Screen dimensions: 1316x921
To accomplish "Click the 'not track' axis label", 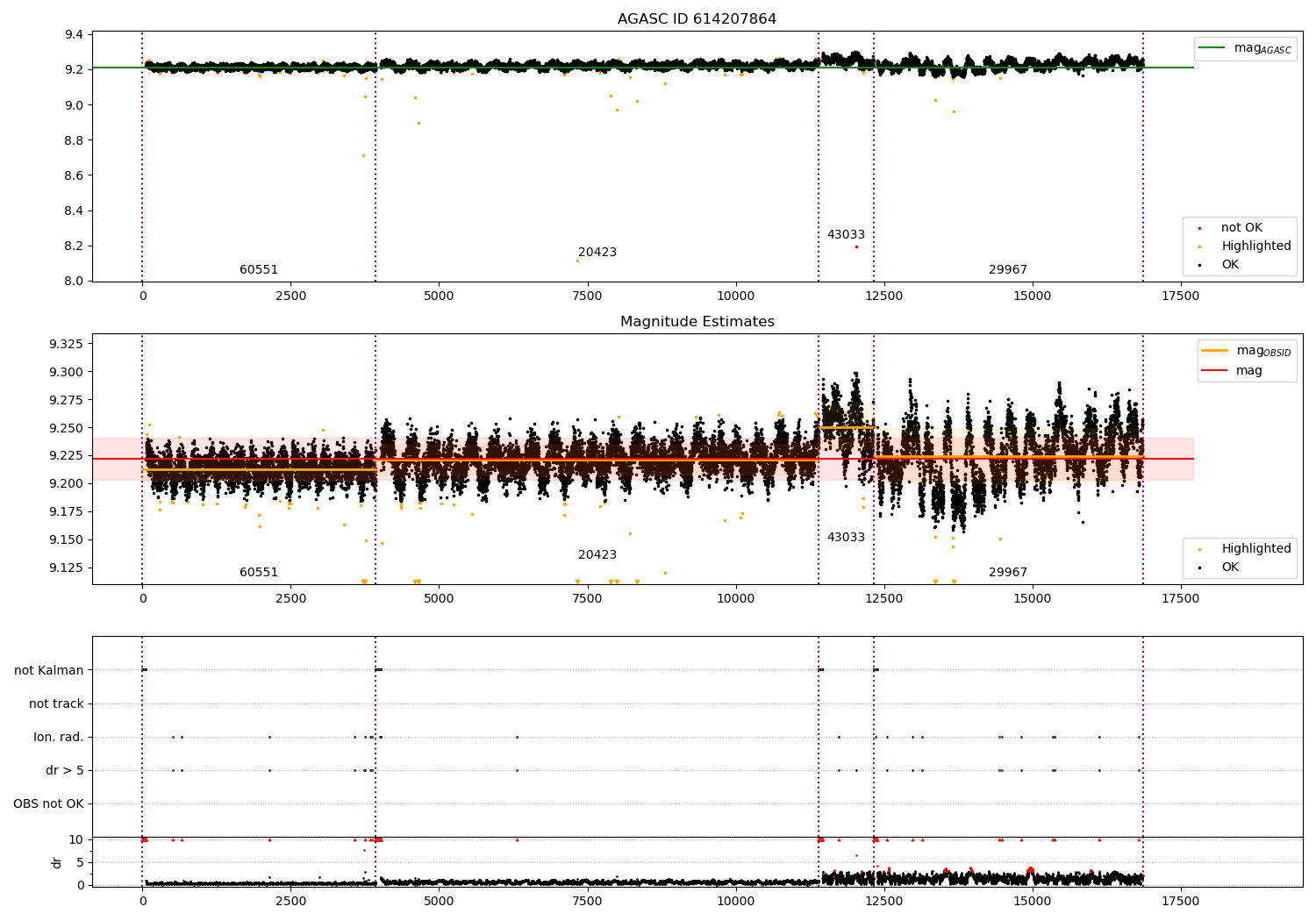I will 56,704.
